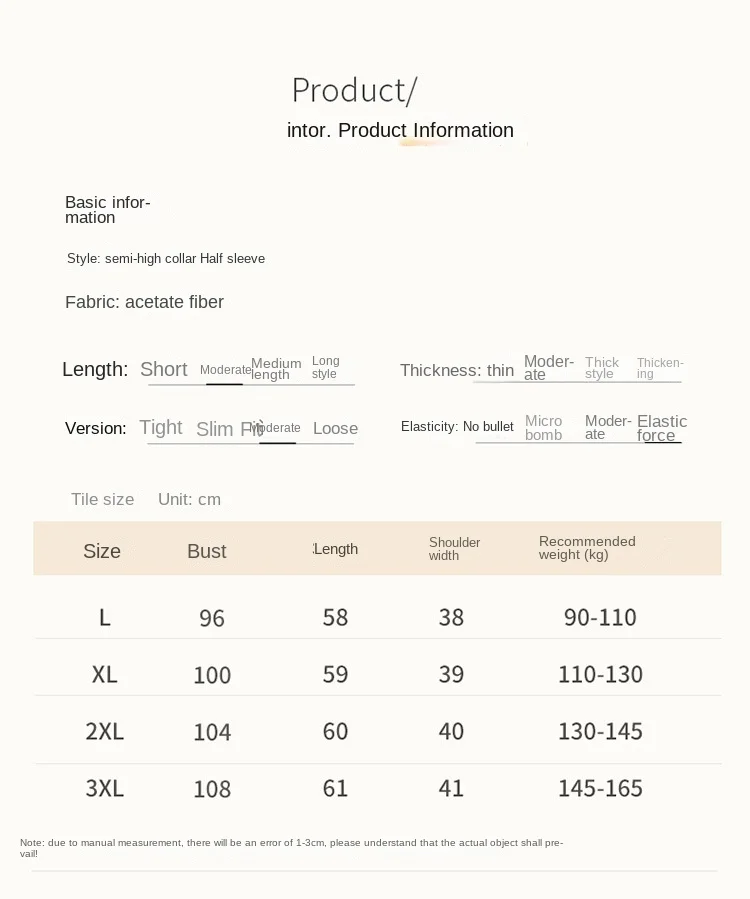This screenshot has width=750, height=899.
Task: Click the Bust column header
Action: pyautogui.click(x=207, y=551)
